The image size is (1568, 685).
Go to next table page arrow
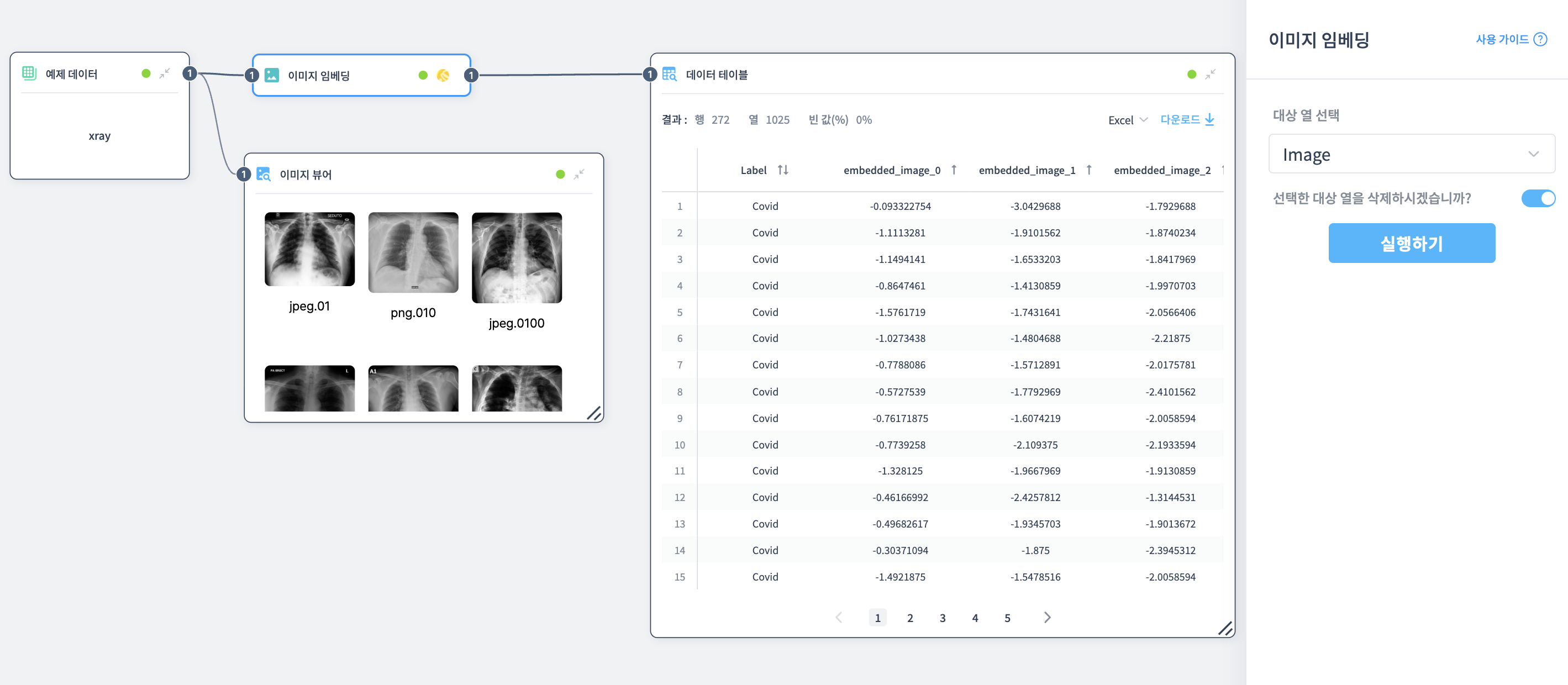(x=1047, y=618)
